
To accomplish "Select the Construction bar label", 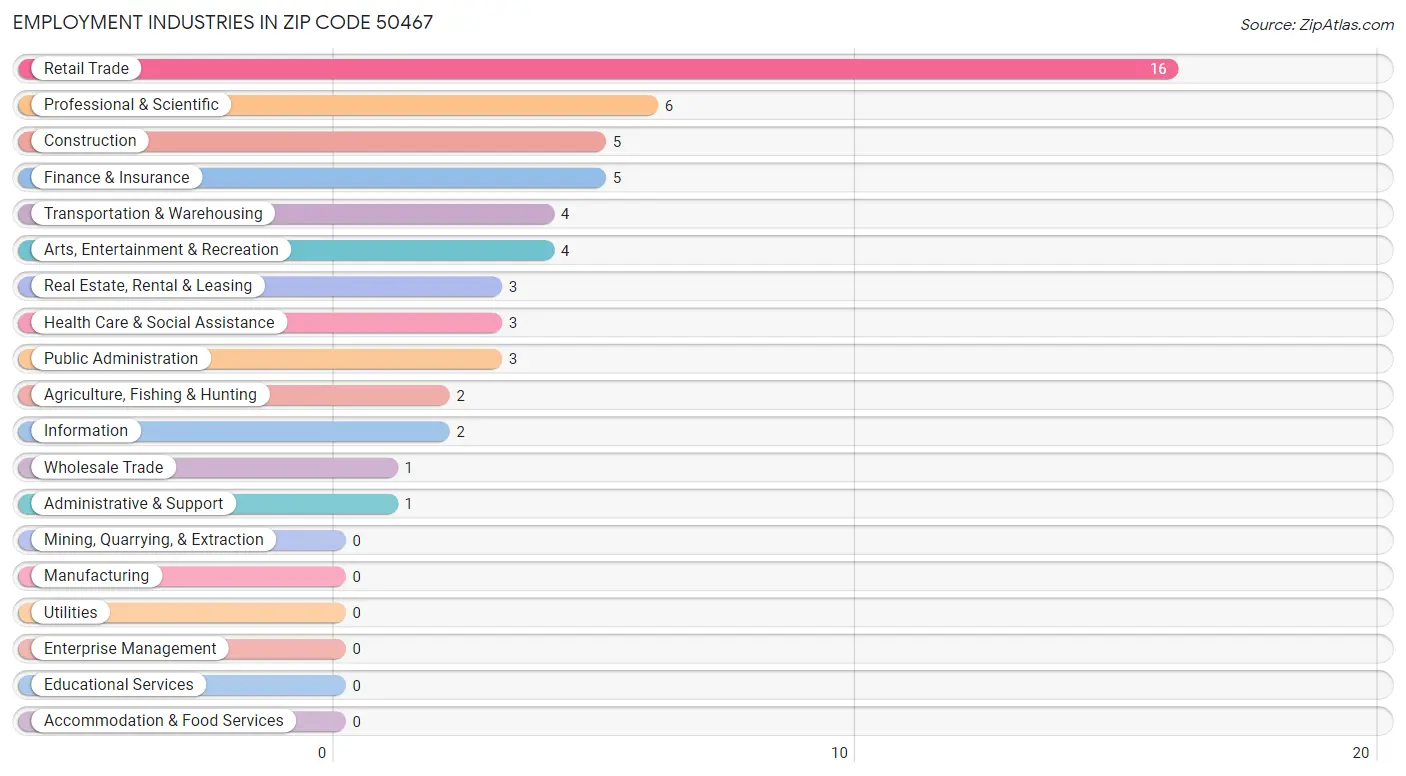I will [90, 141].
